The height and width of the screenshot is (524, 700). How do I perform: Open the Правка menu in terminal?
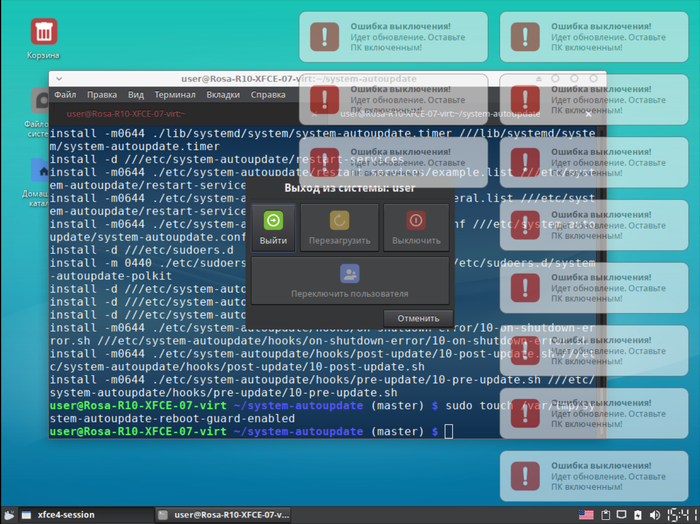click(x=102, y=95)
